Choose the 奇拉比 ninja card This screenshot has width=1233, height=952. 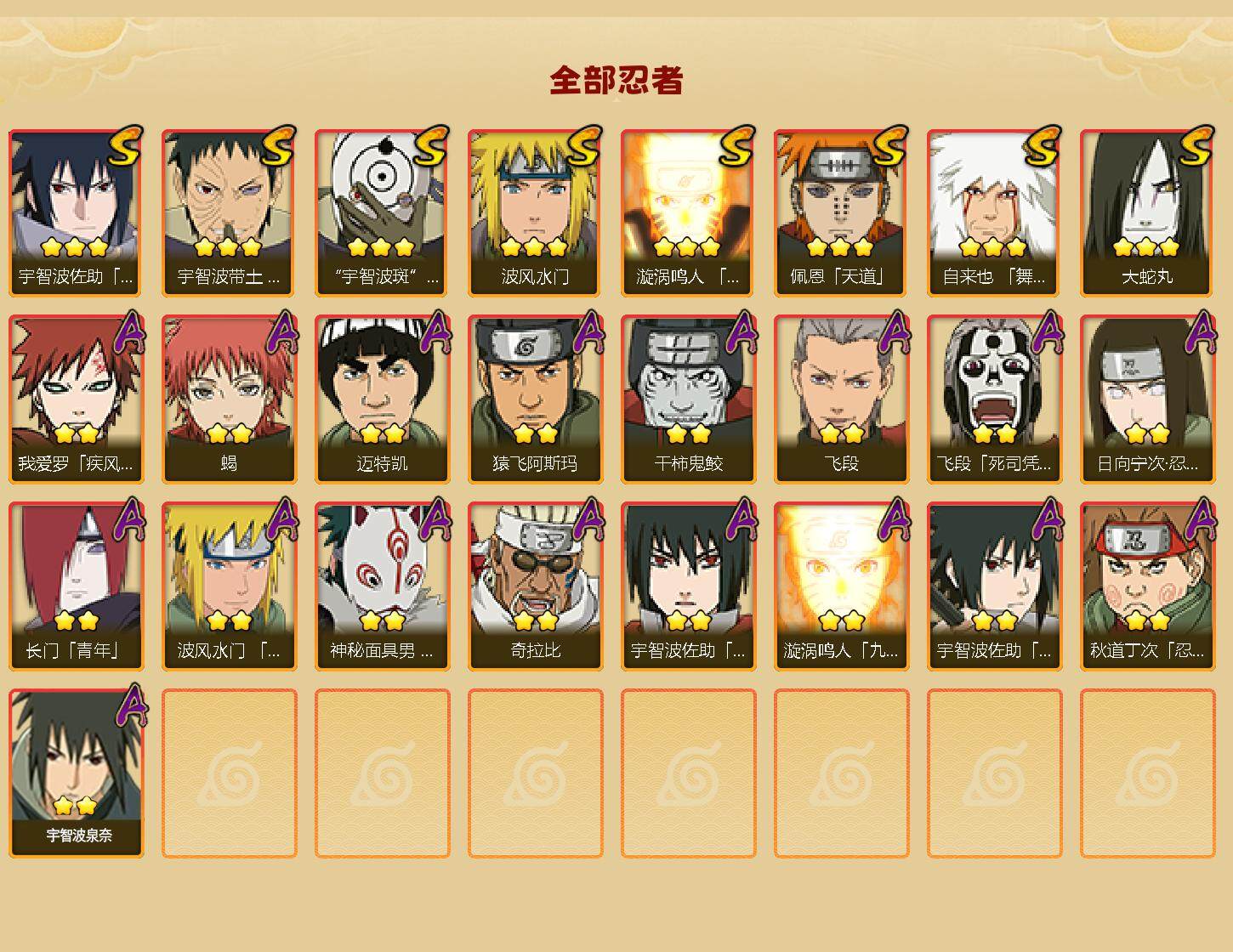tap(535, 586)
